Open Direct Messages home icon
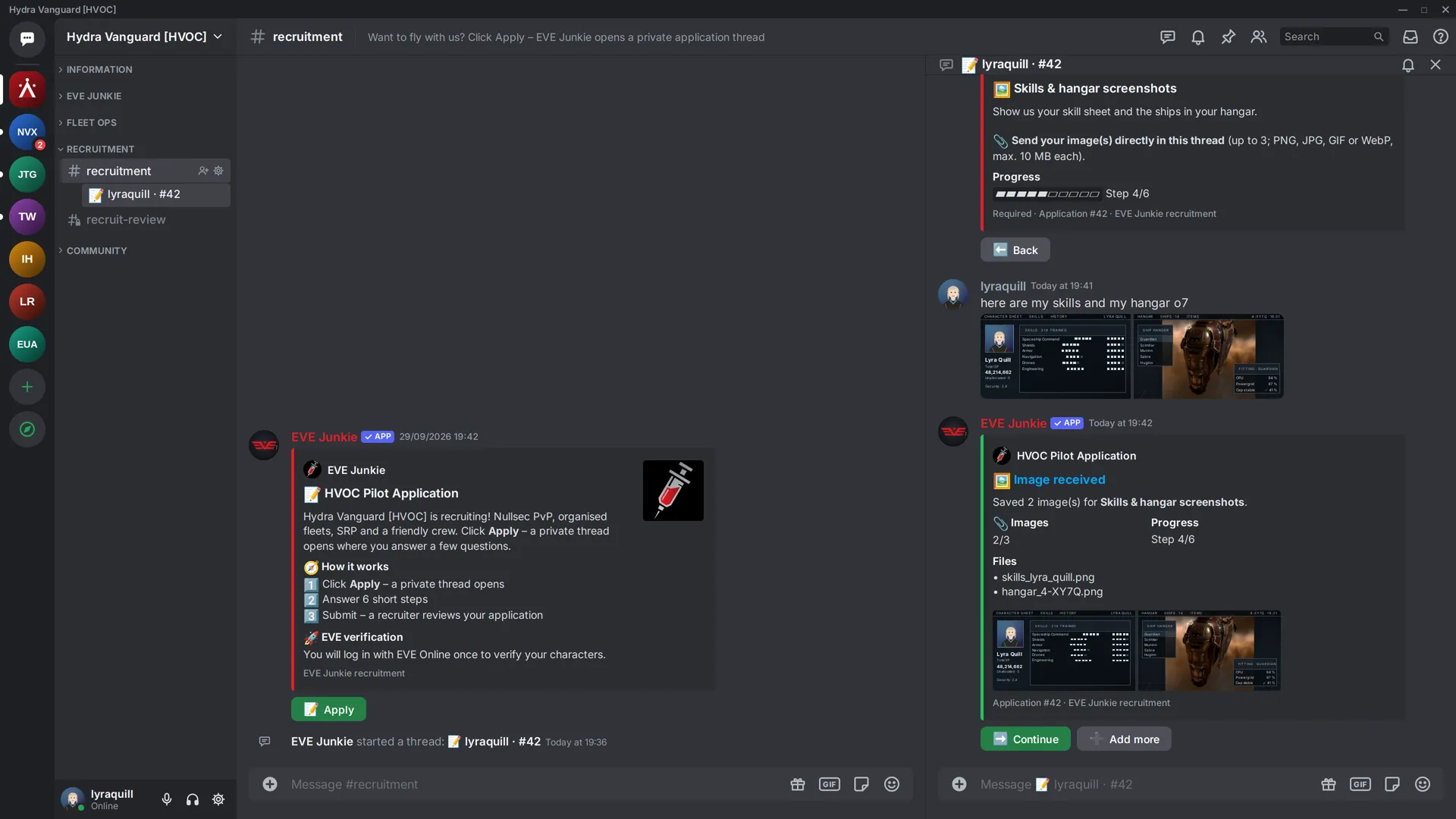Screen dimensions: 1456x819 pos(27,39)
